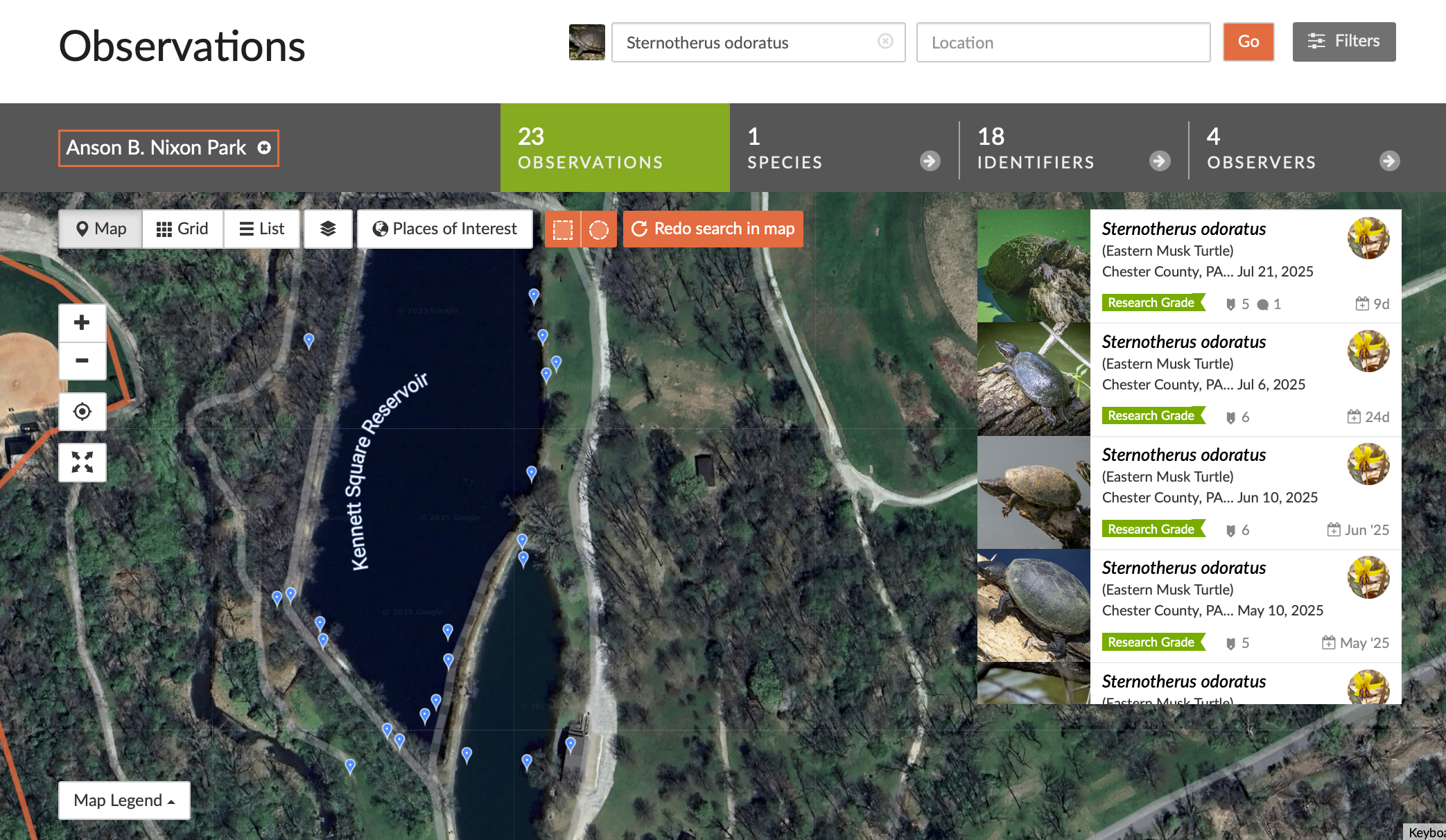Switch to Grid view

point(182,229)
